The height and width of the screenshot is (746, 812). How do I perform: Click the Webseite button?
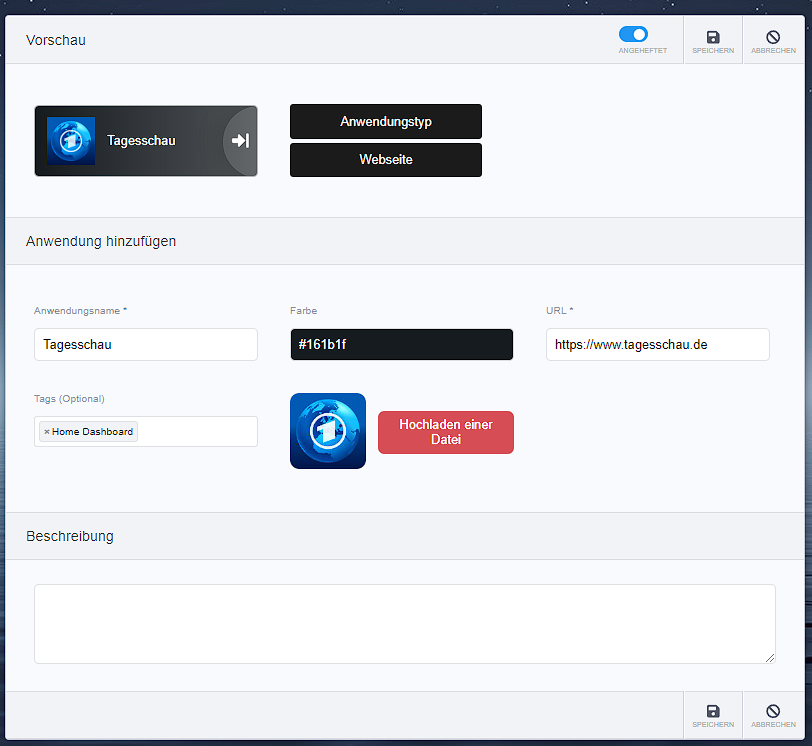[x=385, y=160]
